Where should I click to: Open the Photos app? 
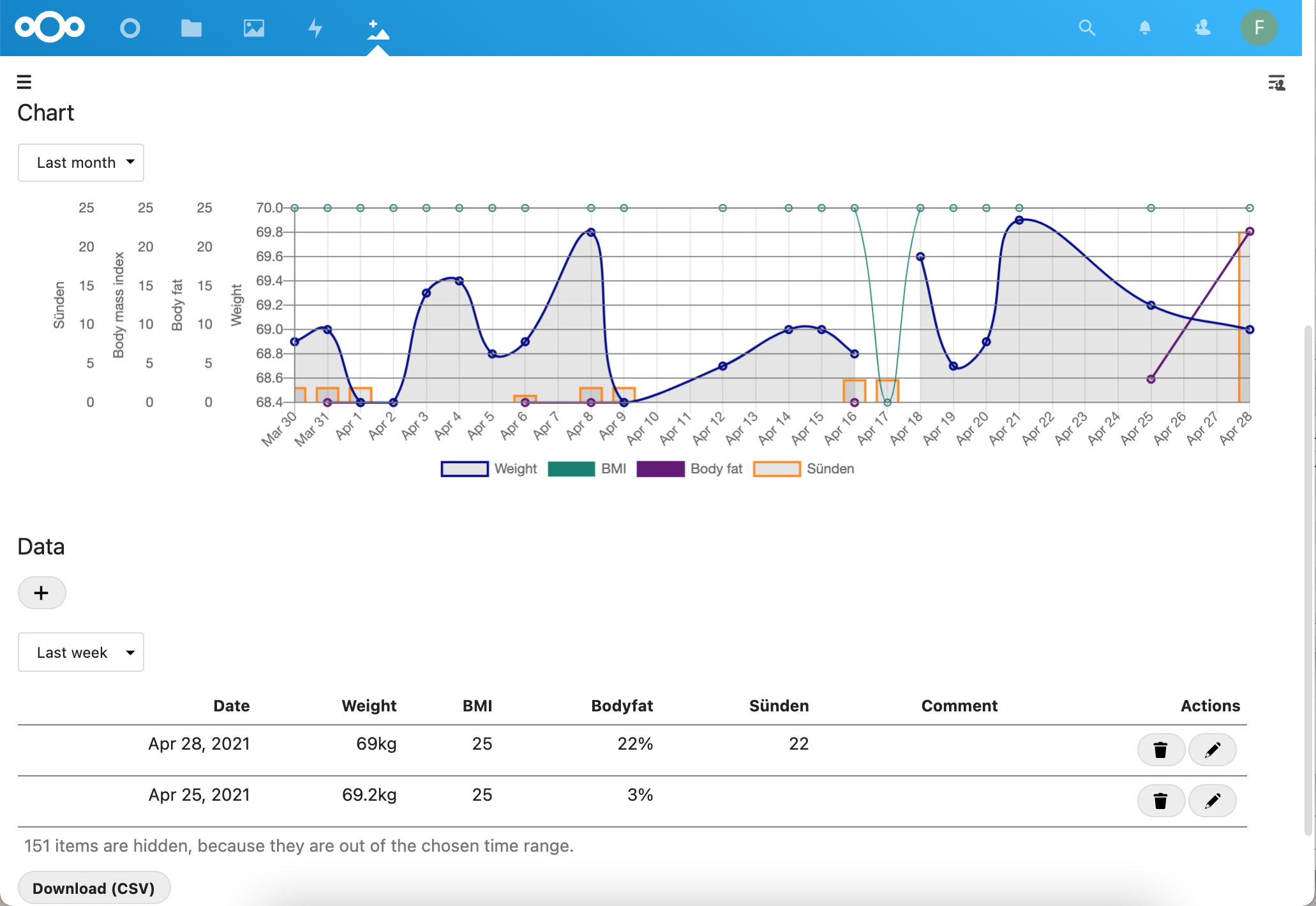click(x=253, y=27)
